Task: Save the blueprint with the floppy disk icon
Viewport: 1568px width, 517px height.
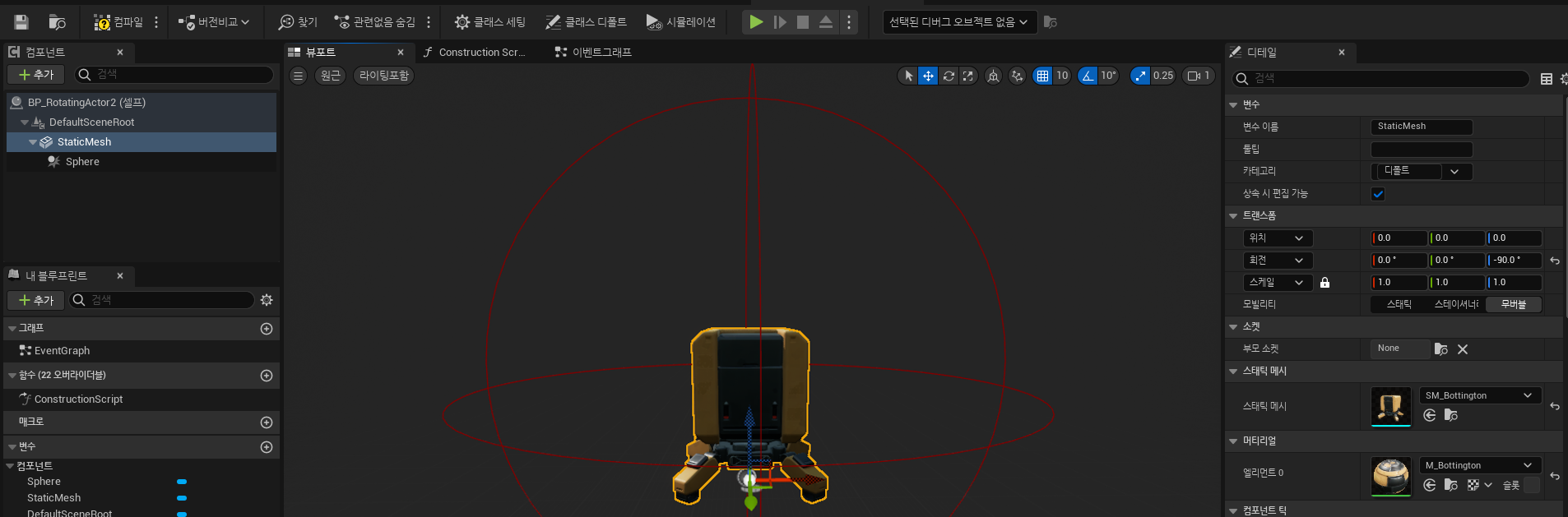Action: (21, 22)
